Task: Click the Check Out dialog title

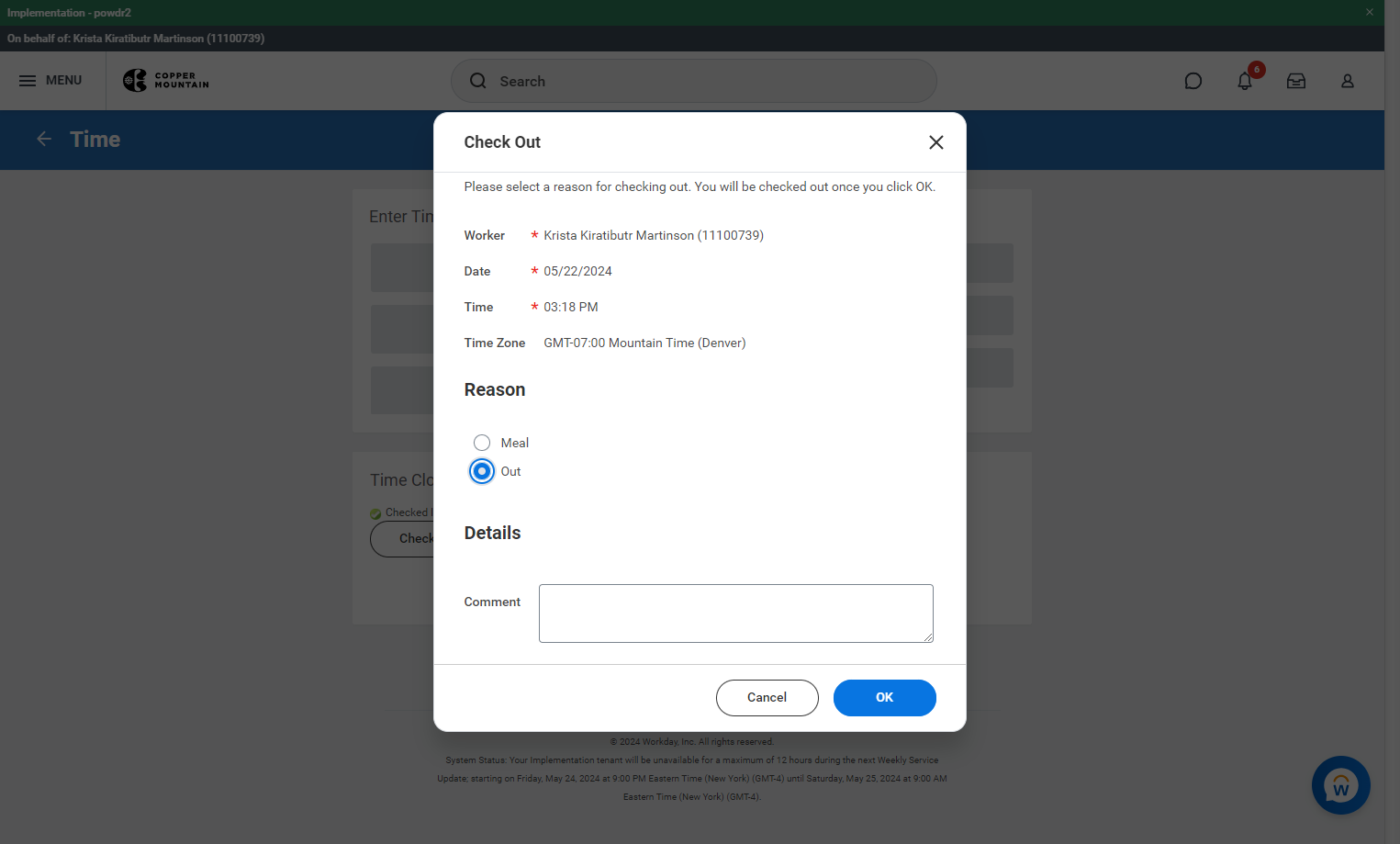Action: pos(502,142)
